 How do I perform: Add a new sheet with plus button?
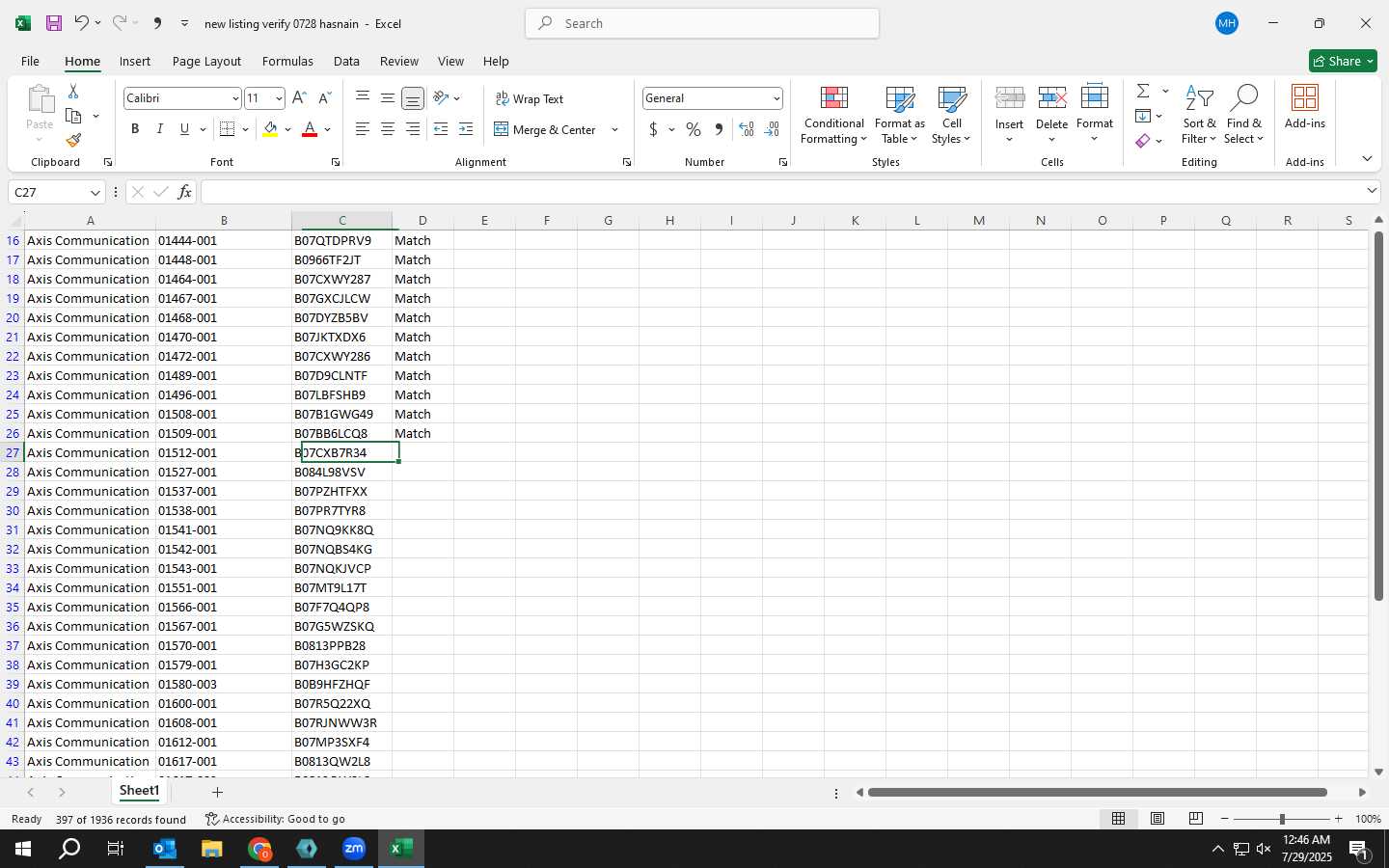[218, 792]
